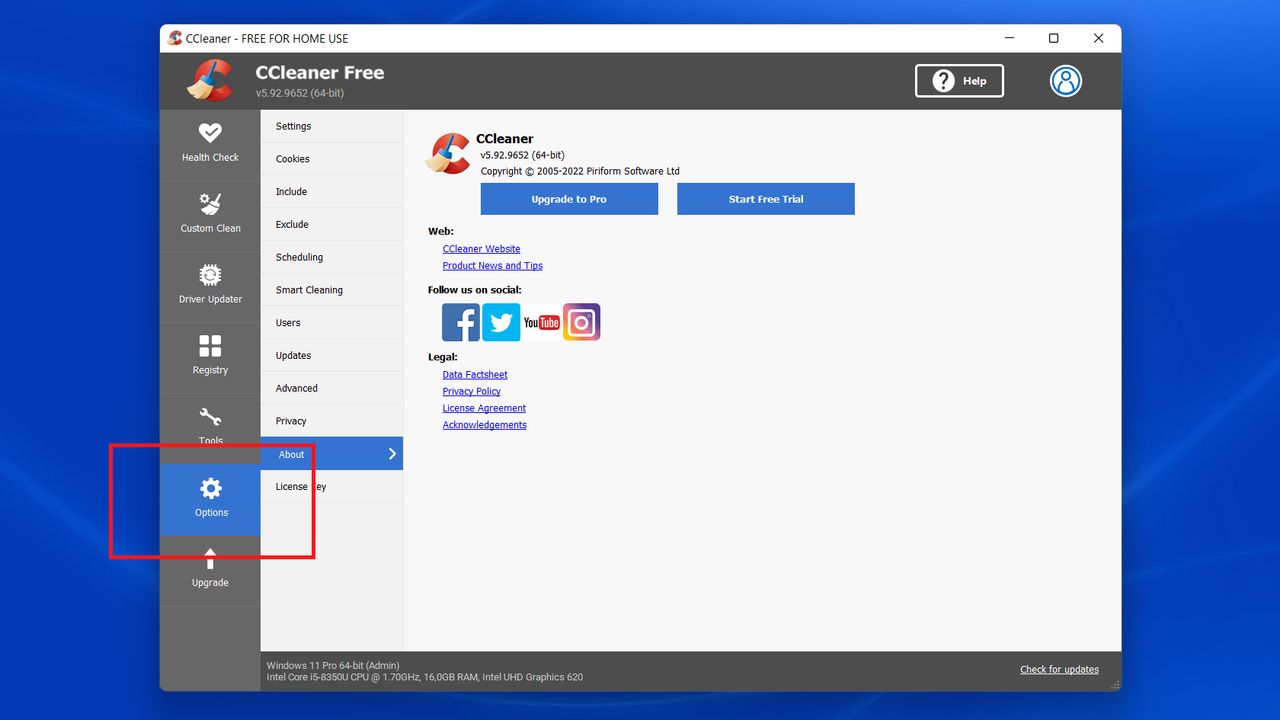Open Driver Updater
The height and width of the screenshot is (720, 1280).
pos(210,285)
